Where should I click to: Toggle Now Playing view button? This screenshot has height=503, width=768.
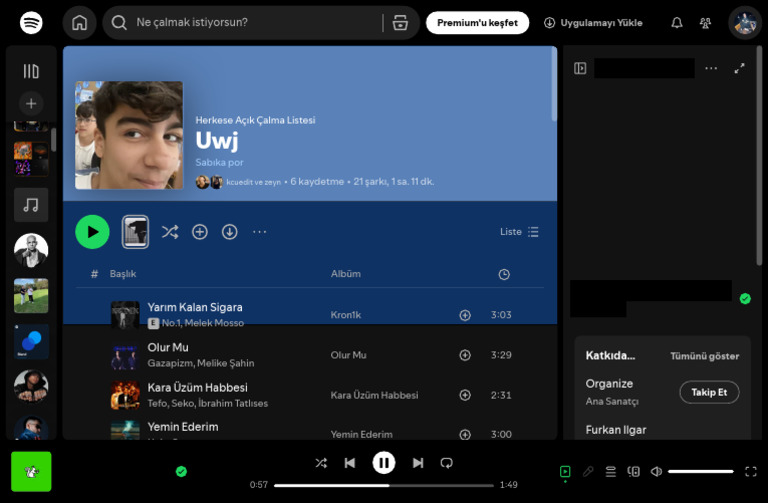[565, 472]
